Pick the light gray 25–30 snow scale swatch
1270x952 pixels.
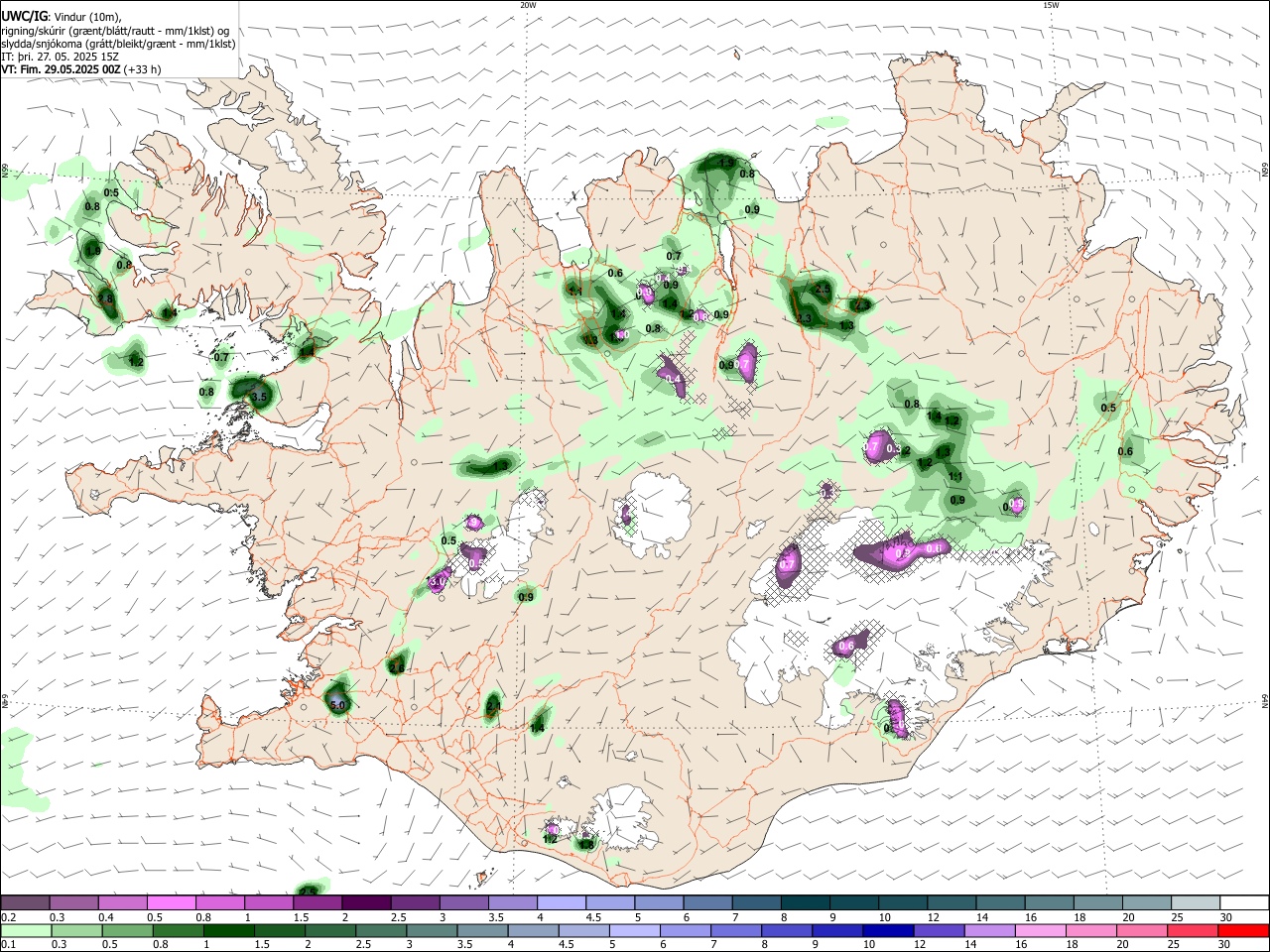[1195, 902]
